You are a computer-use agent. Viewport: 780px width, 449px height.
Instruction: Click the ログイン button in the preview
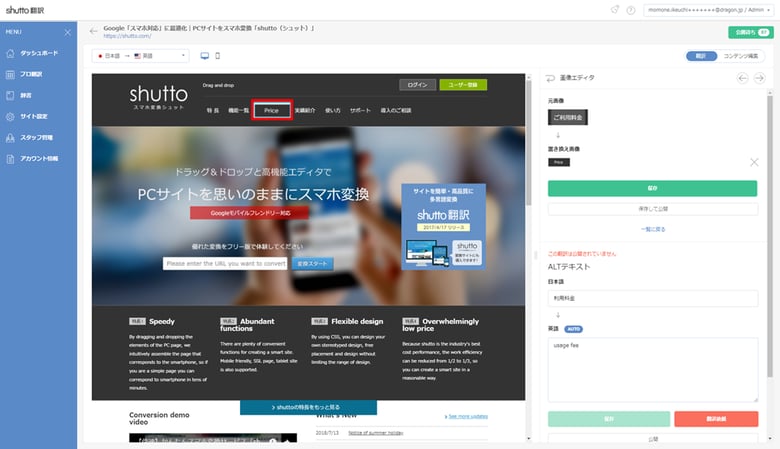(x=417, y=85)
